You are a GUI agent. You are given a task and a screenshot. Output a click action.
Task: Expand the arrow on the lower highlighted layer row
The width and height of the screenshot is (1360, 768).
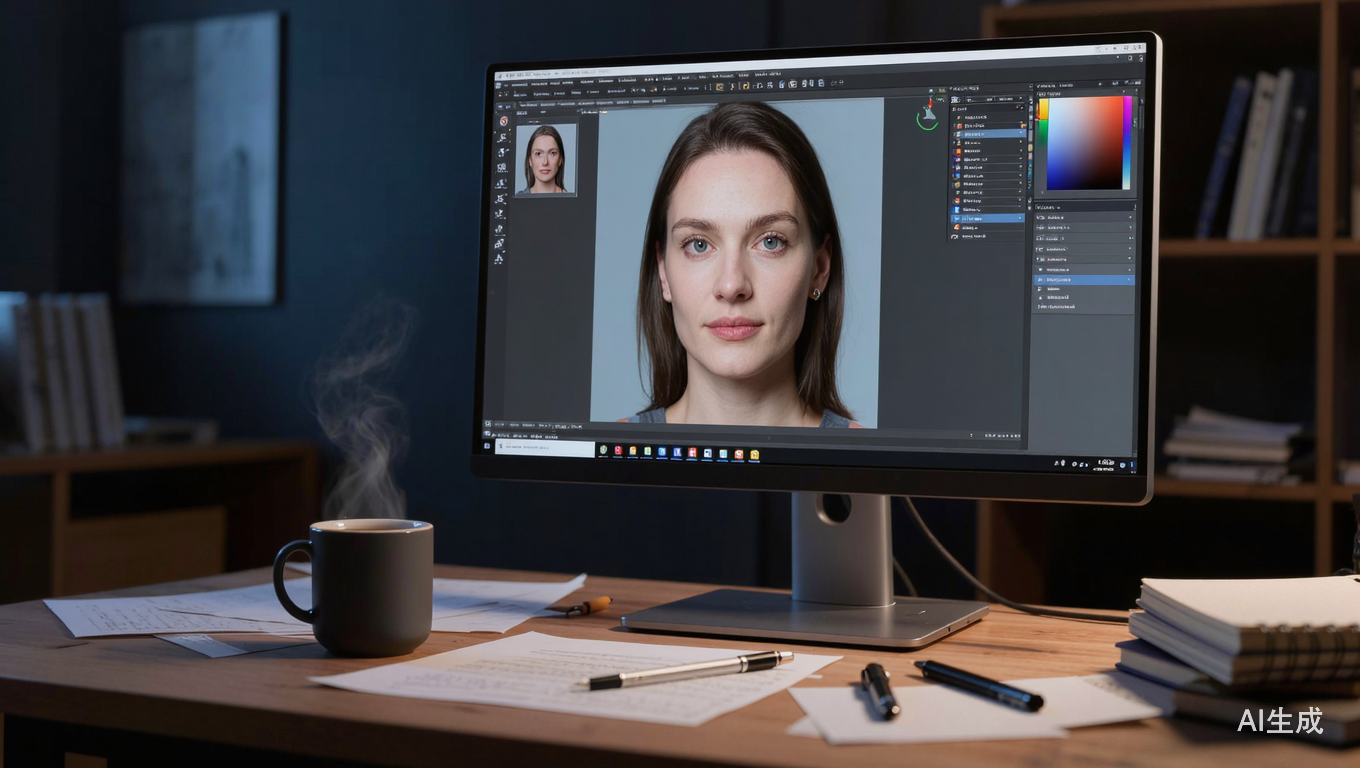coord(1020,218)
